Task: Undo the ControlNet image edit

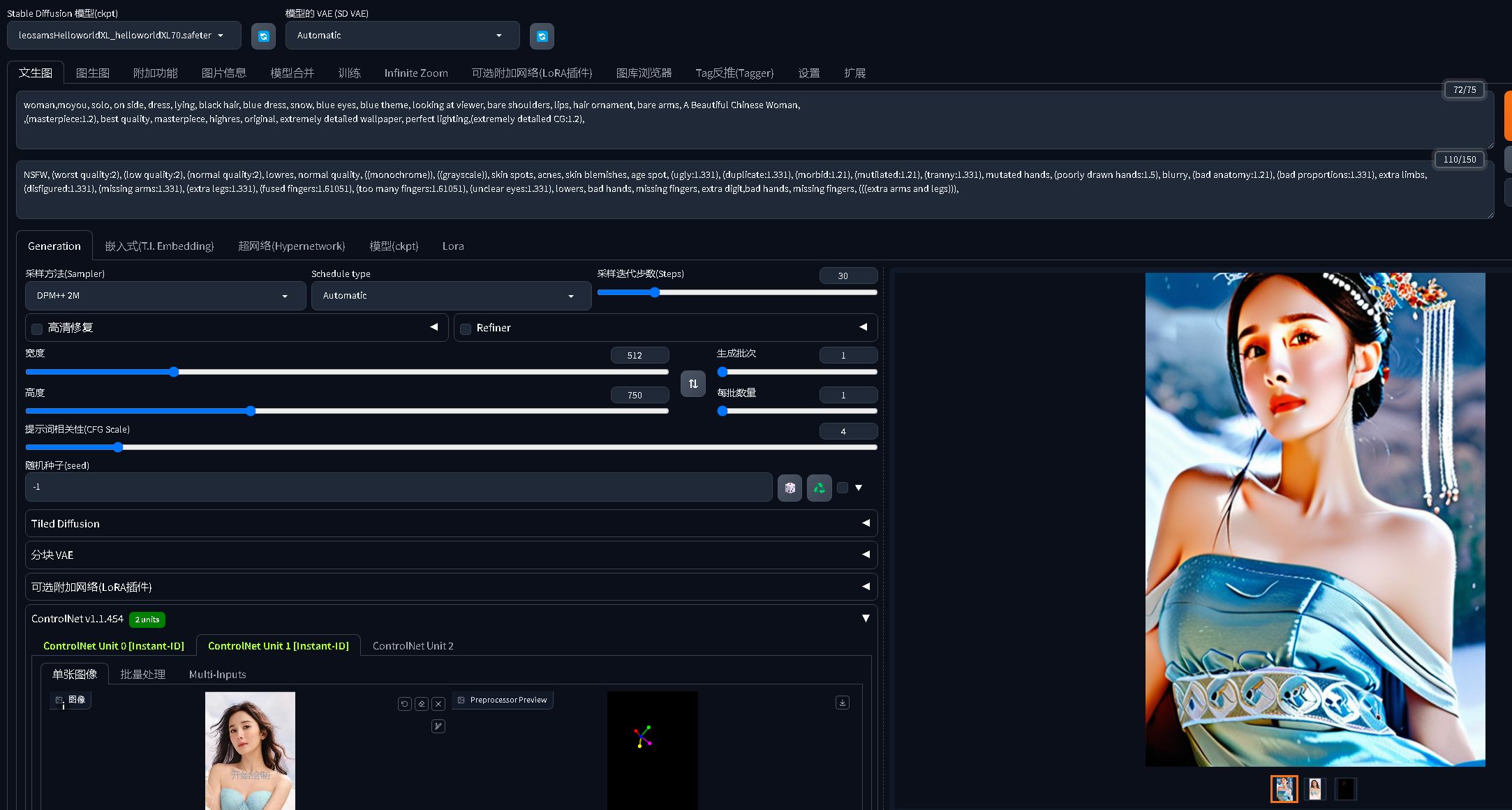Action: point(405,704)
